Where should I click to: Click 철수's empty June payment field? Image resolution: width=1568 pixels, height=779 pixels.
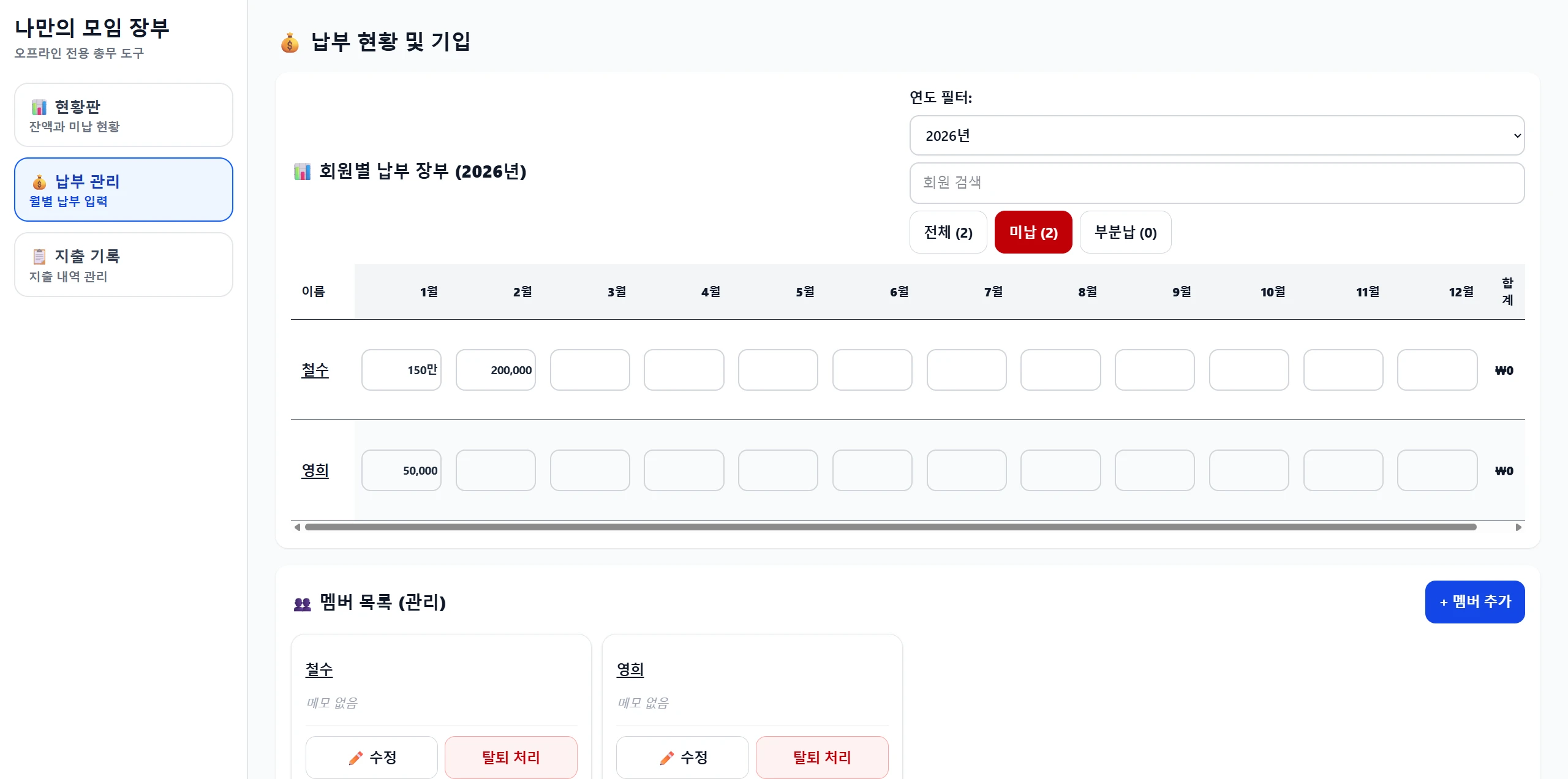[872, 370]
